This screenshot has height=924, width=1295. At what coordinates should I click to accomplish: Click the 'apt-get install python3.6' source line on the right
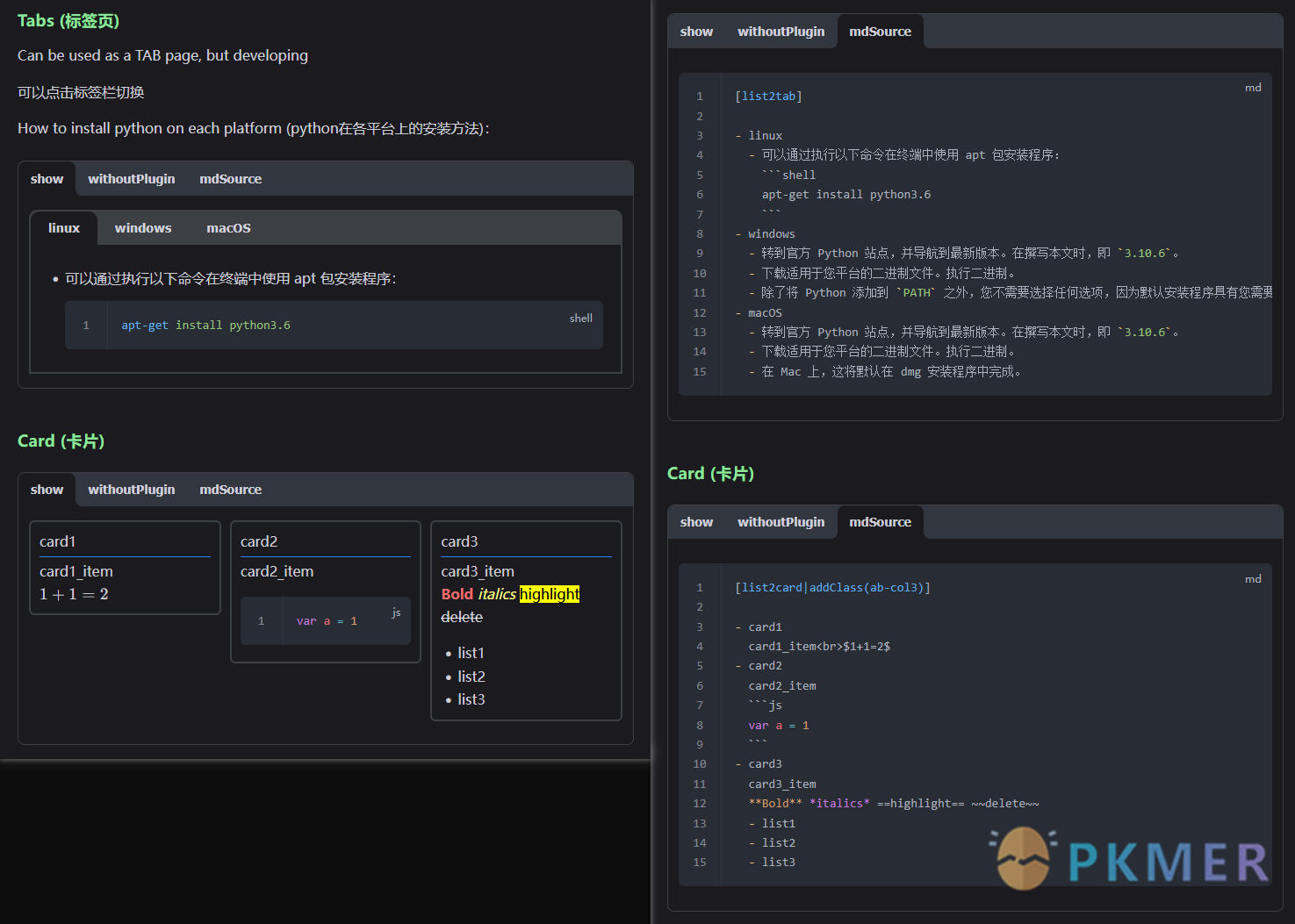coord(846,195)
